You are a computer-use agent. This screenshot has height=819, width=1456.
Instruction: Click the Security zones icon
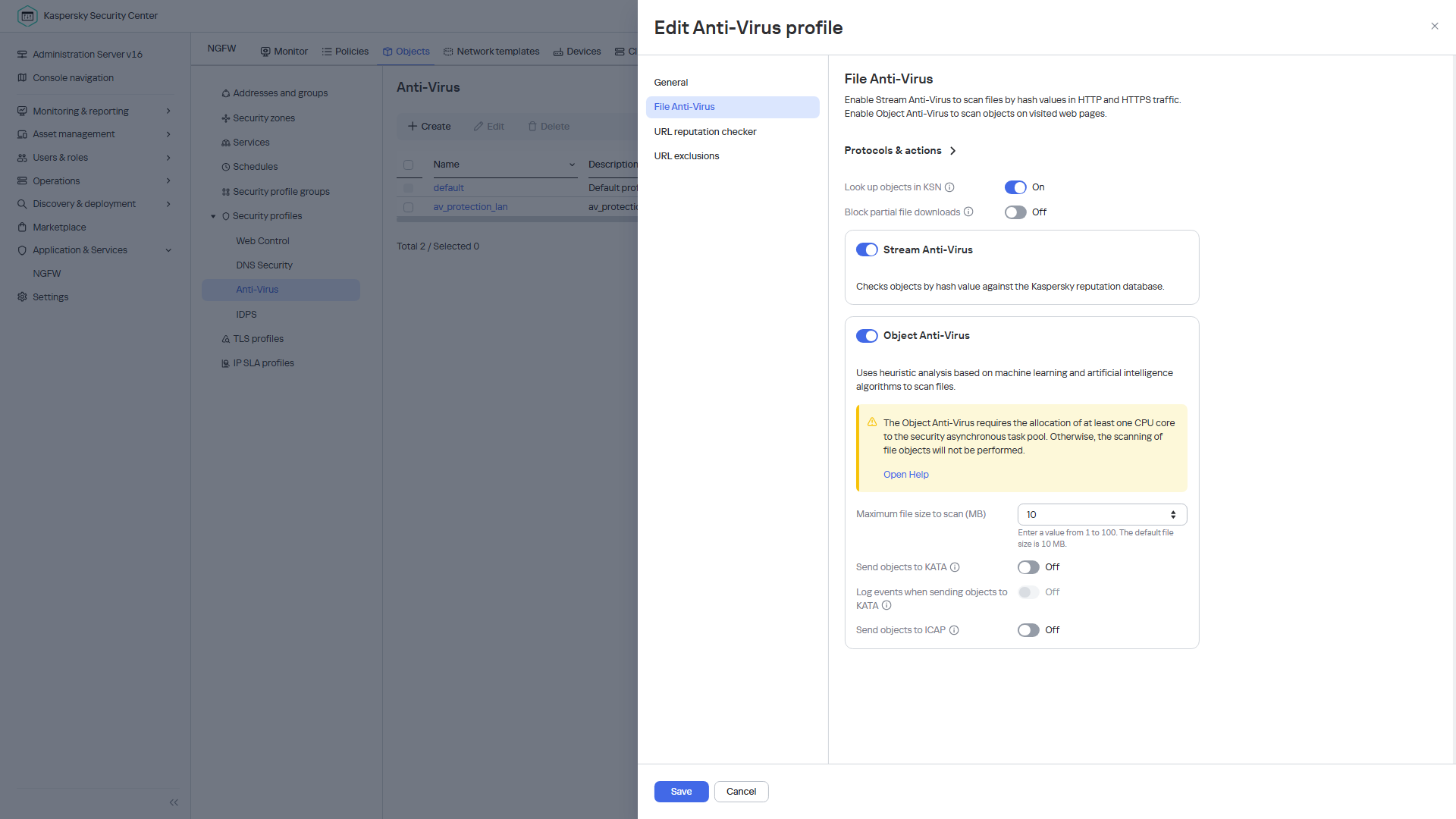pos(226,118)
